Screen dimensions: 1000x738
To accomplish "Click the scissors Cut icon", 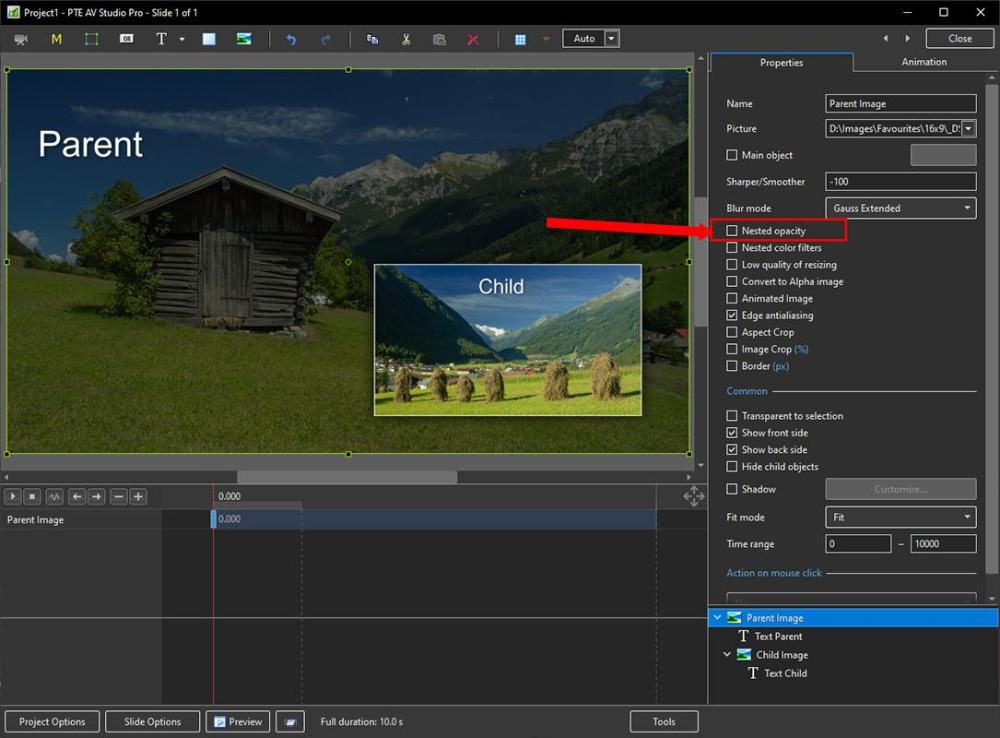I will click(x=406, y=39).
